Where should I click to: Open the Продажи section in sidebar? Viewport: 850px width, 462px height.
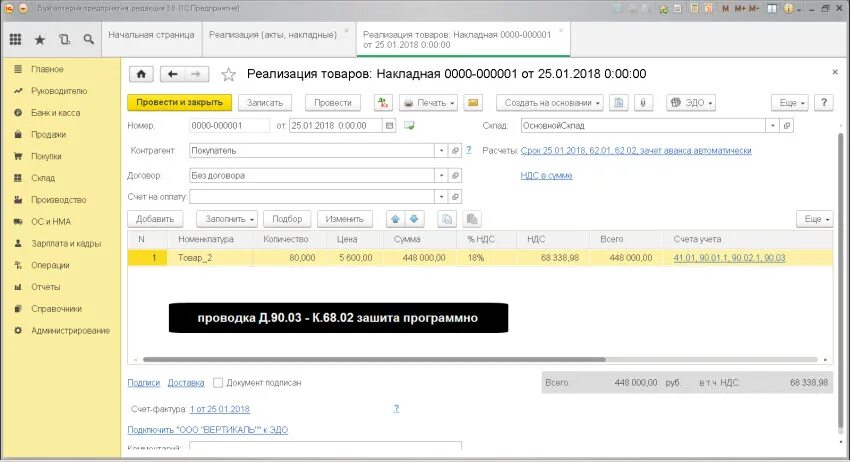tap(48, 134)
